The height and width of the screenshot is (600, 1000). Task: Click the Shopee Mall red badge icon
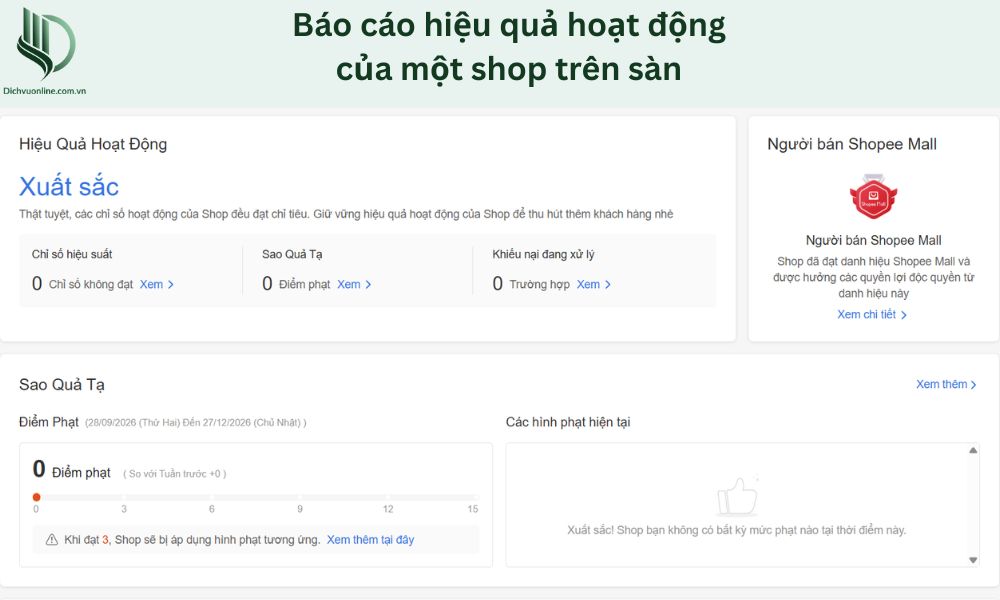[x=873, y=196]
